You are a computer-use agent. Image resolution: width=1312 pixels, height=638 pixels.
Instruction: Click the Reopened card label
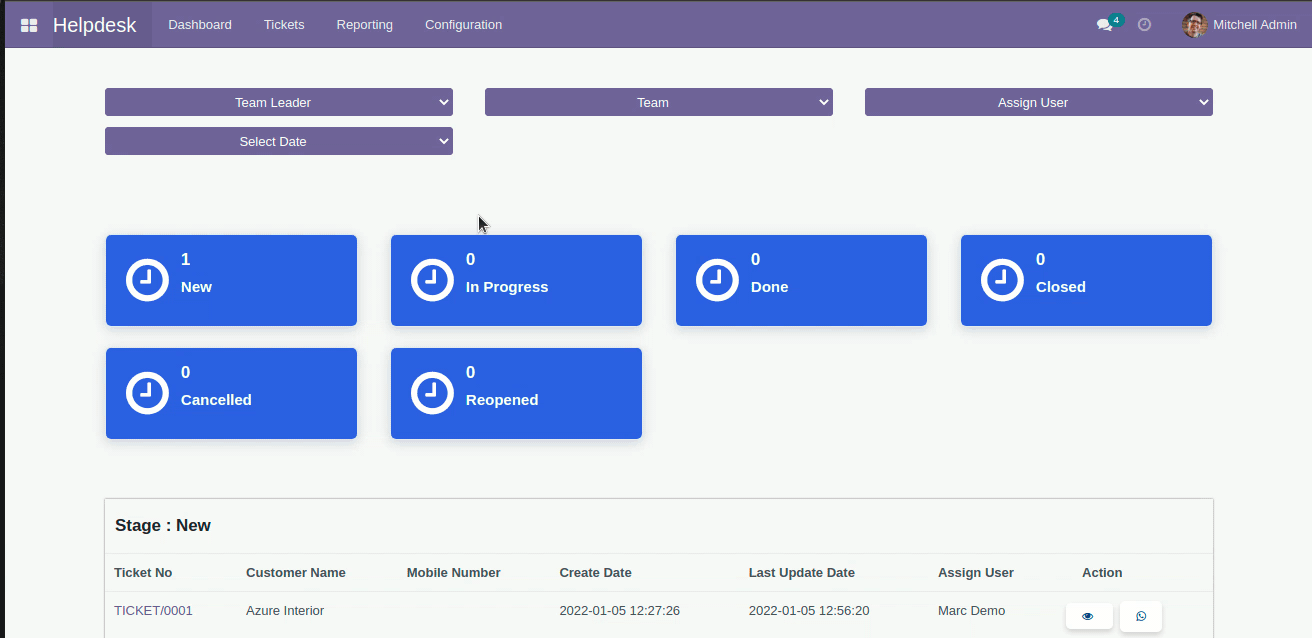(x=502, y=400)
